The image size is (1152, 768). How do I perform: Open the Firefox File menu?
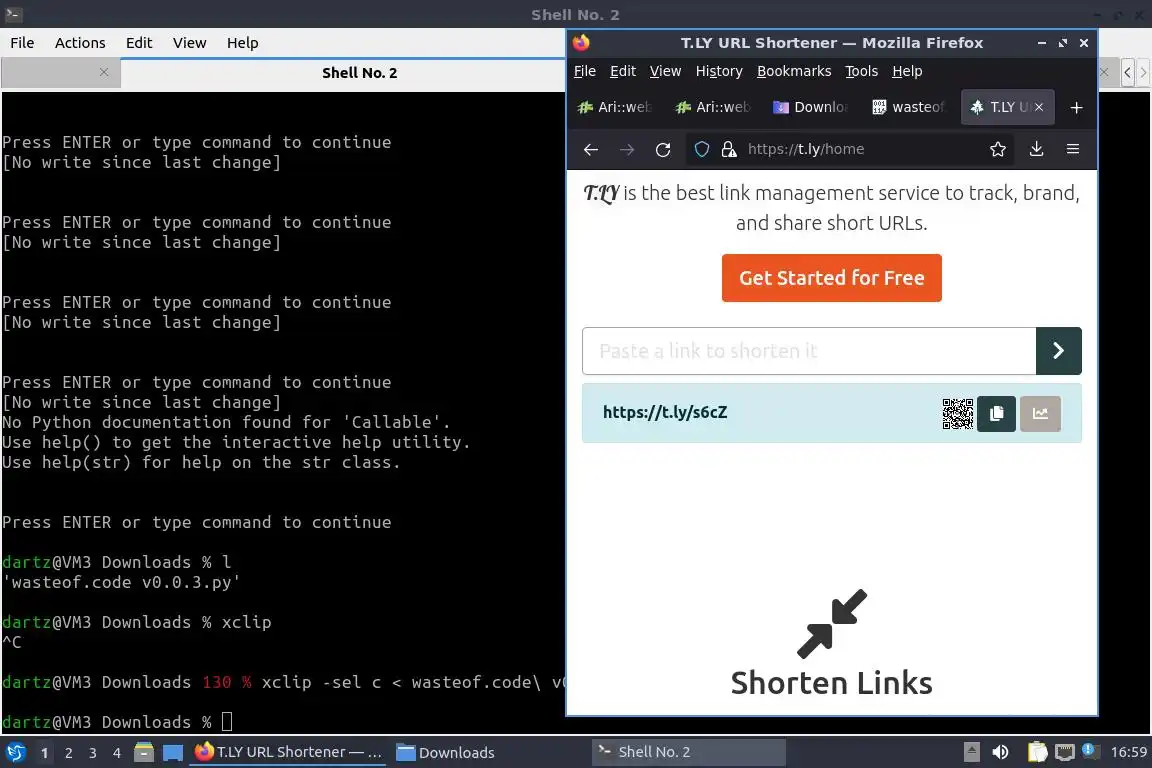tap(584, 71)
